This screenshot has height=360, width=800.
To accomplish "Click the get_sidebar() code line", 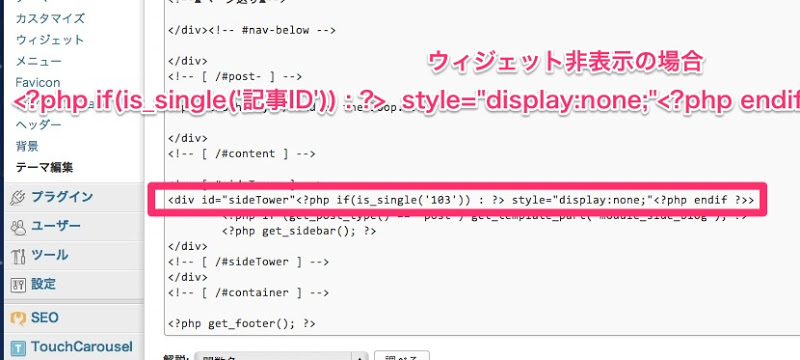I will pos(299,231).
